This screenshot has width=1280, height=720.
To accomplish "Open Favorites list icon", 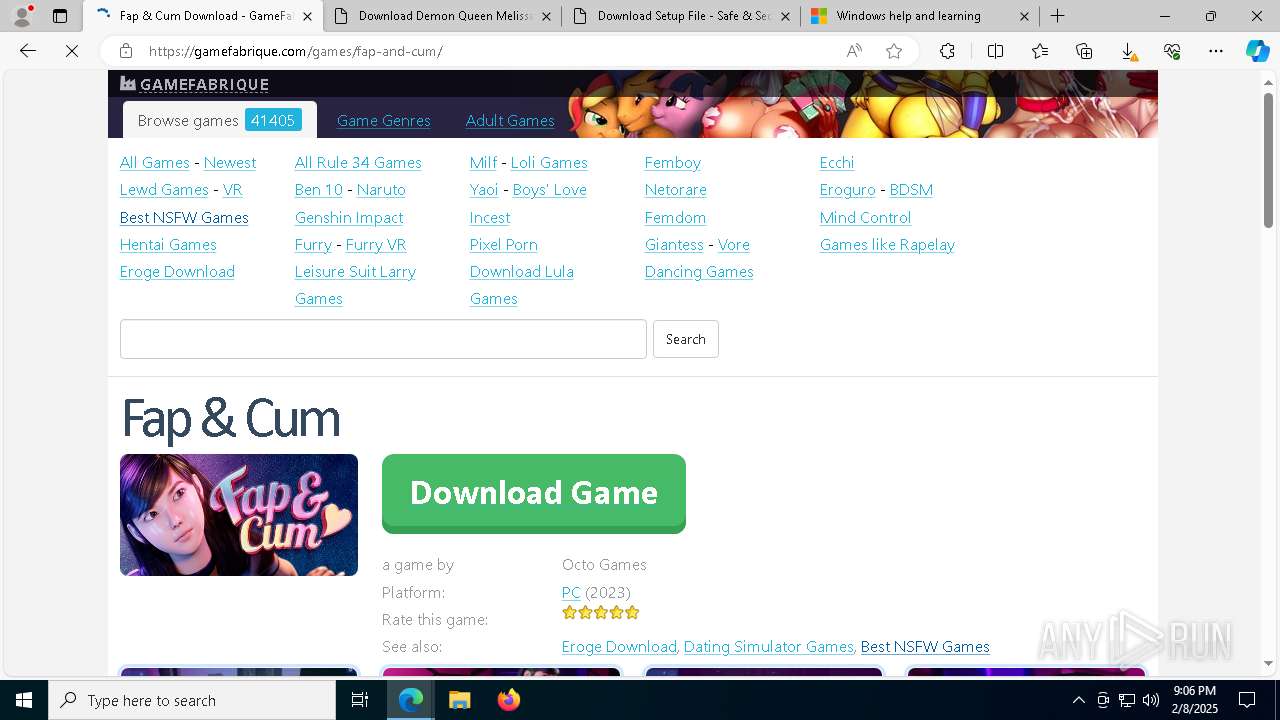I will pos(1040,51).
